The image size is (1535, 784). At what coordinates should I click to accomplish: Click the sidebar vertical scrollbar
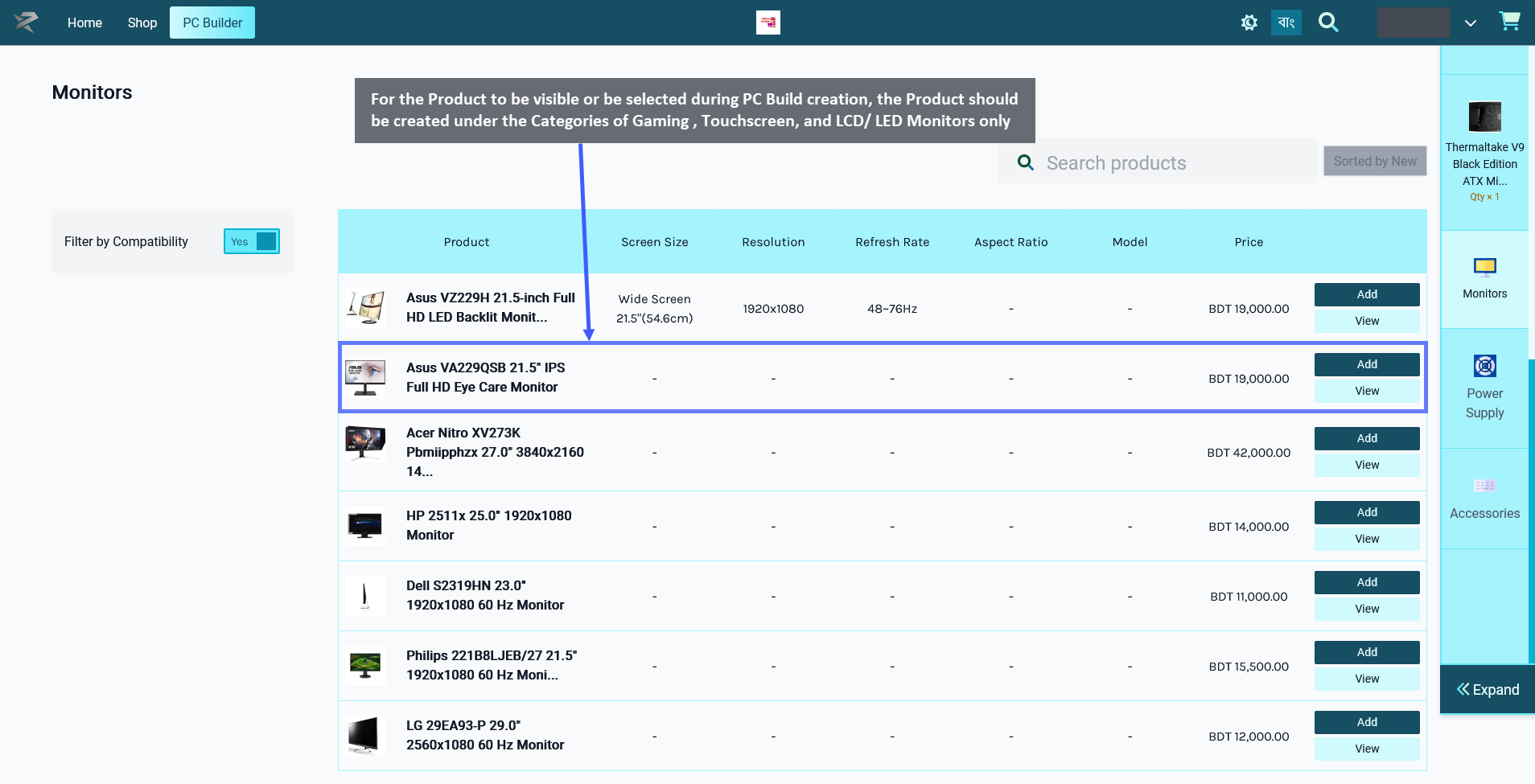pos(1531,511)
